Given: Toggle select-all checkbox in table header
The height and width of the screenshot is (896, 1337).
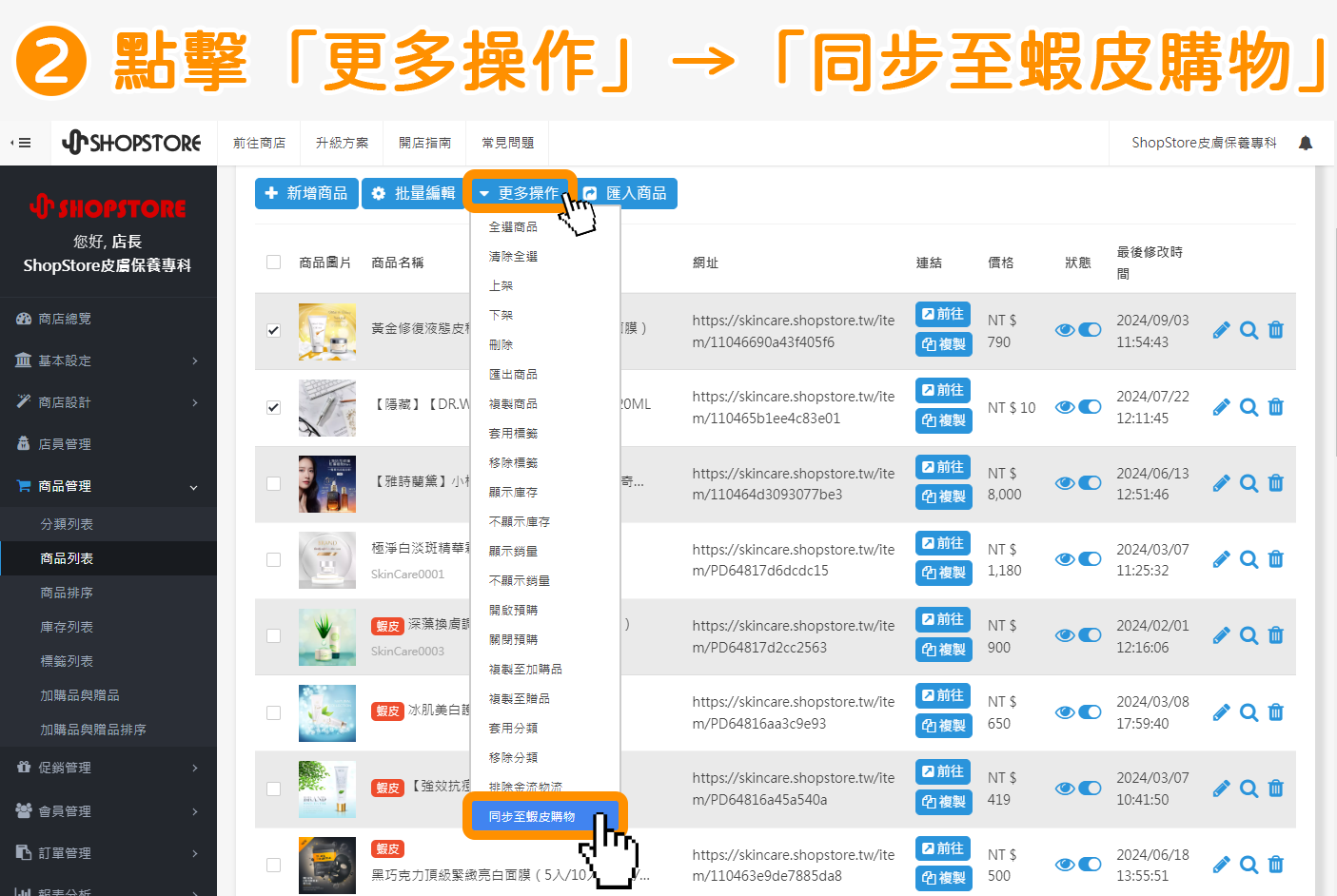Looking at the screenshot, I should point(274,263).
